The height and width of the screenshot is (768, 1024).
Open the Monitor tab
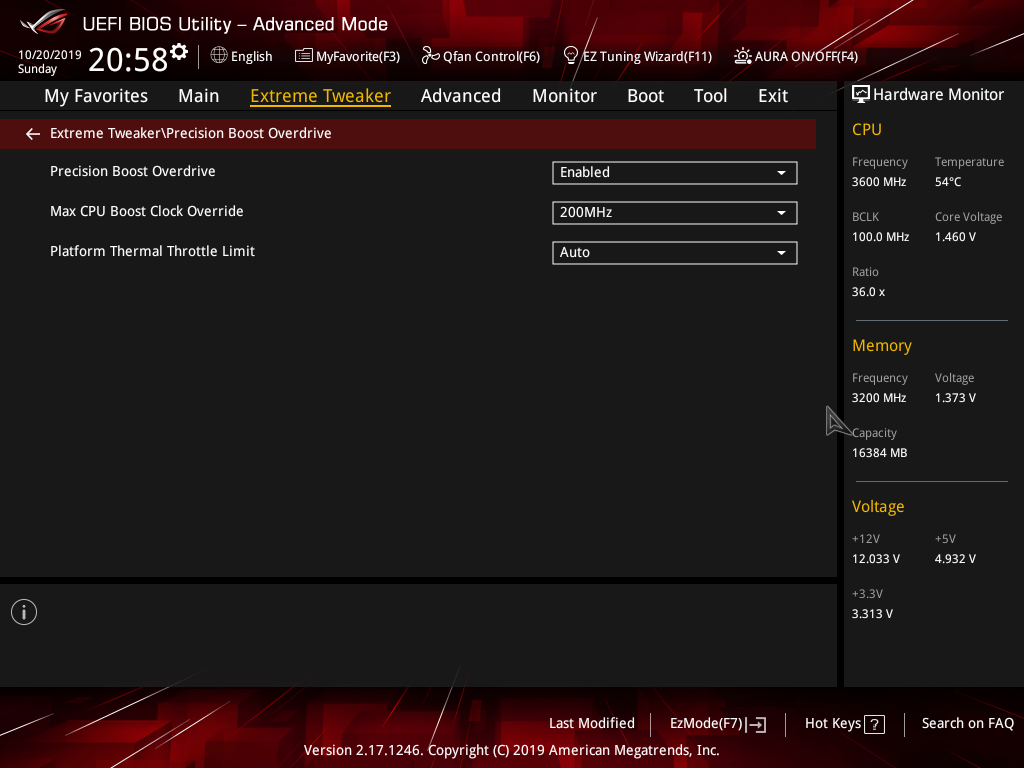point(564,96)
